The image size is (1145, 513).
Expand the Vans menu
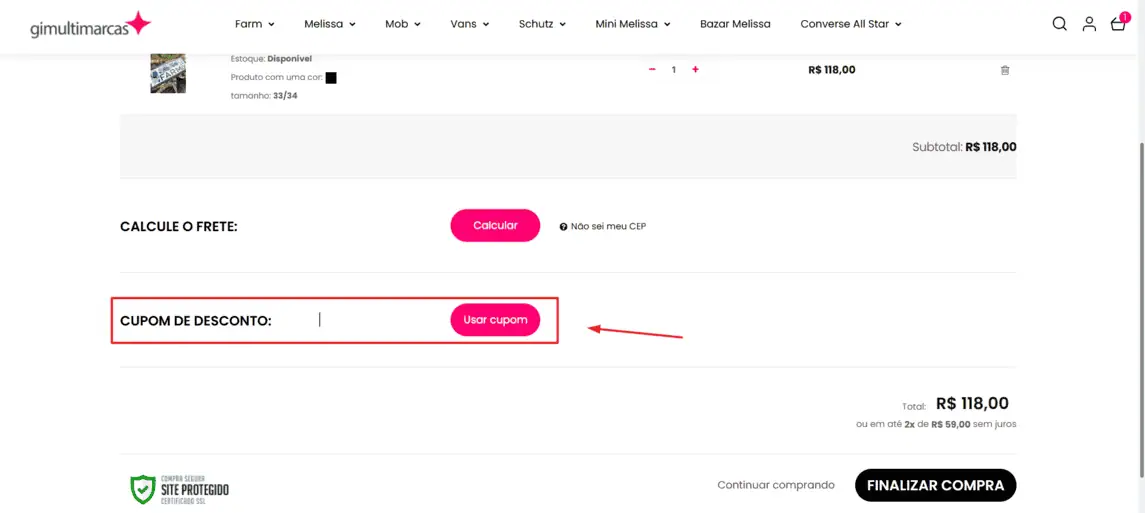470,23
